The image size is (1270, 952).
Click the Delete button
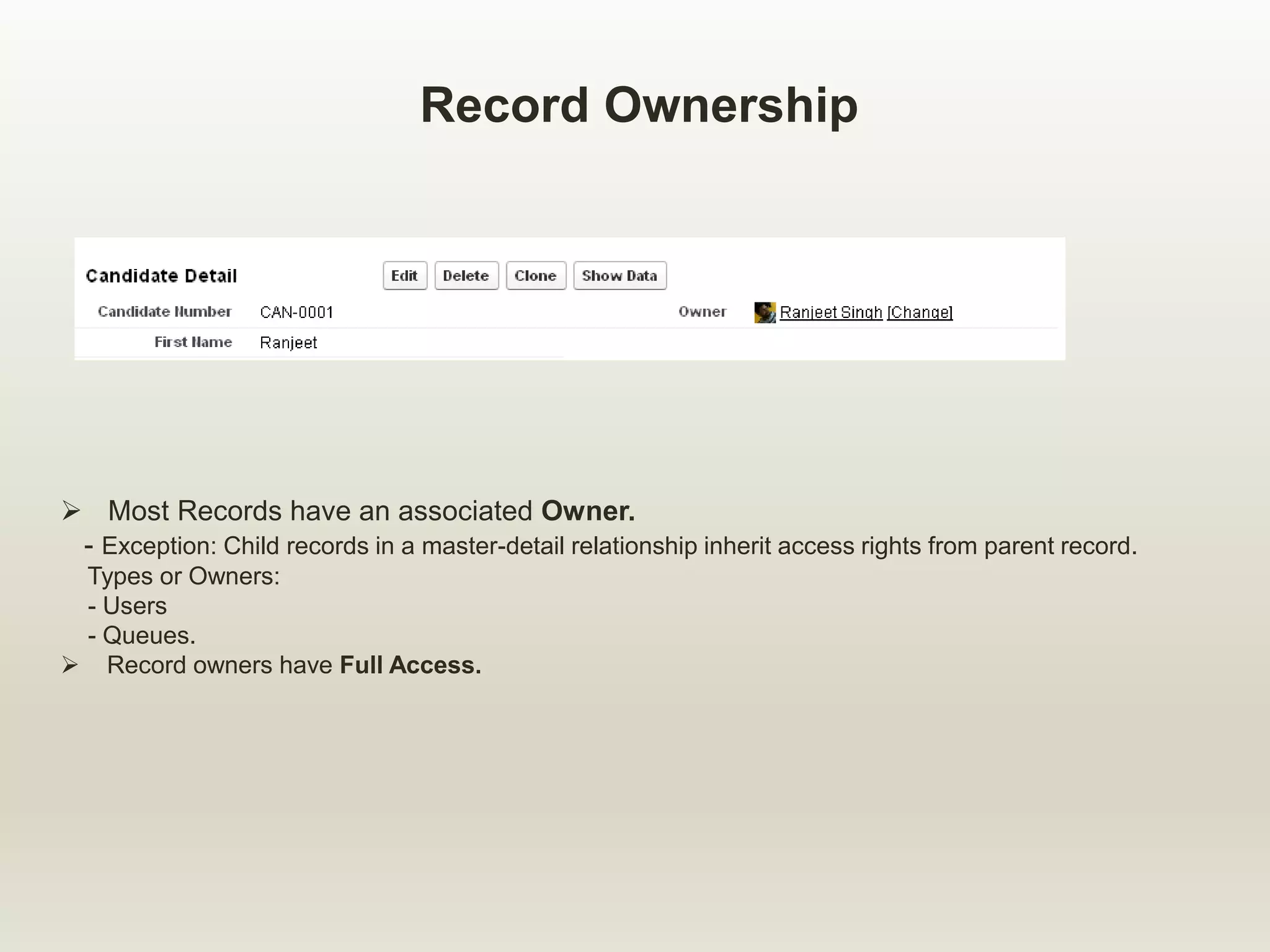point(466,276)
